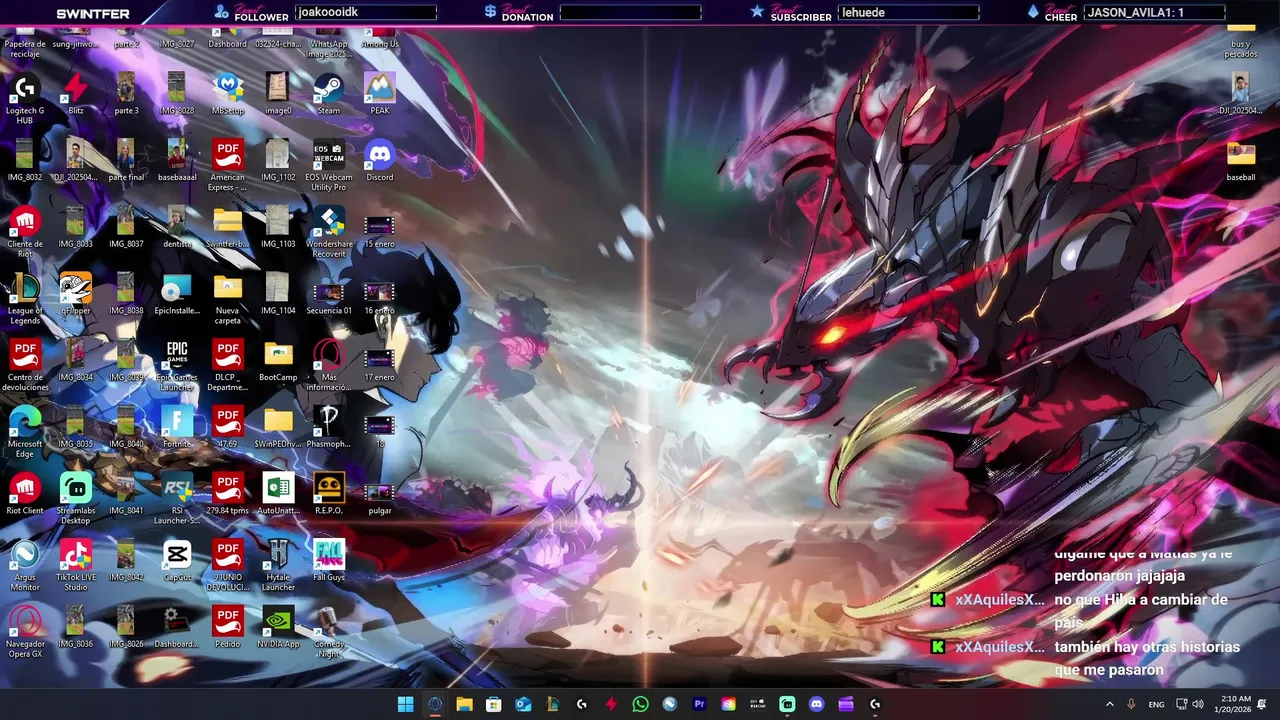Change the ENG input language
The height and width of the screenshot is (720, 1280).
coord(1156,704)
